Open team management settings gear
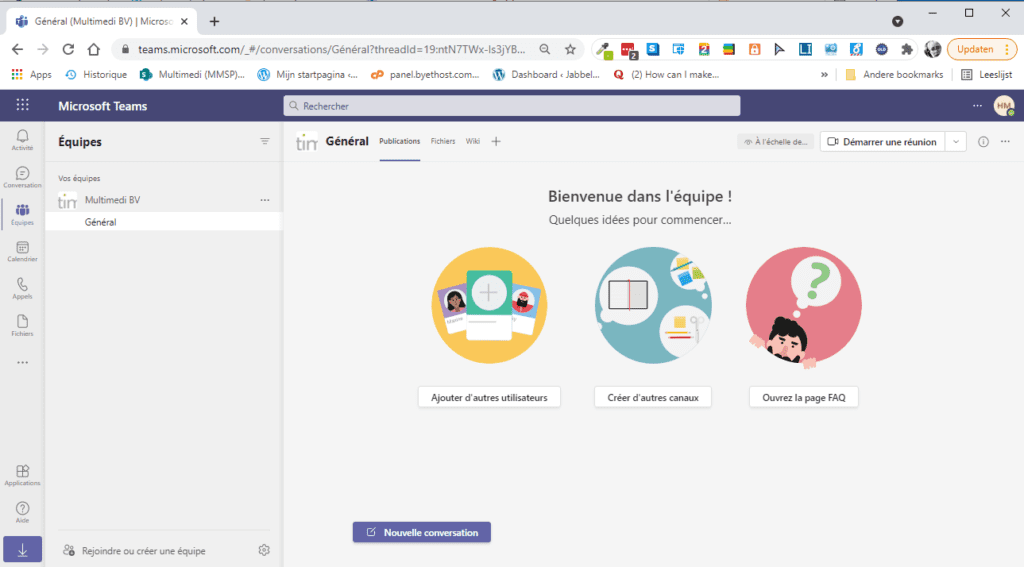This screenshot has height=567, width=1024. [264, 551]
